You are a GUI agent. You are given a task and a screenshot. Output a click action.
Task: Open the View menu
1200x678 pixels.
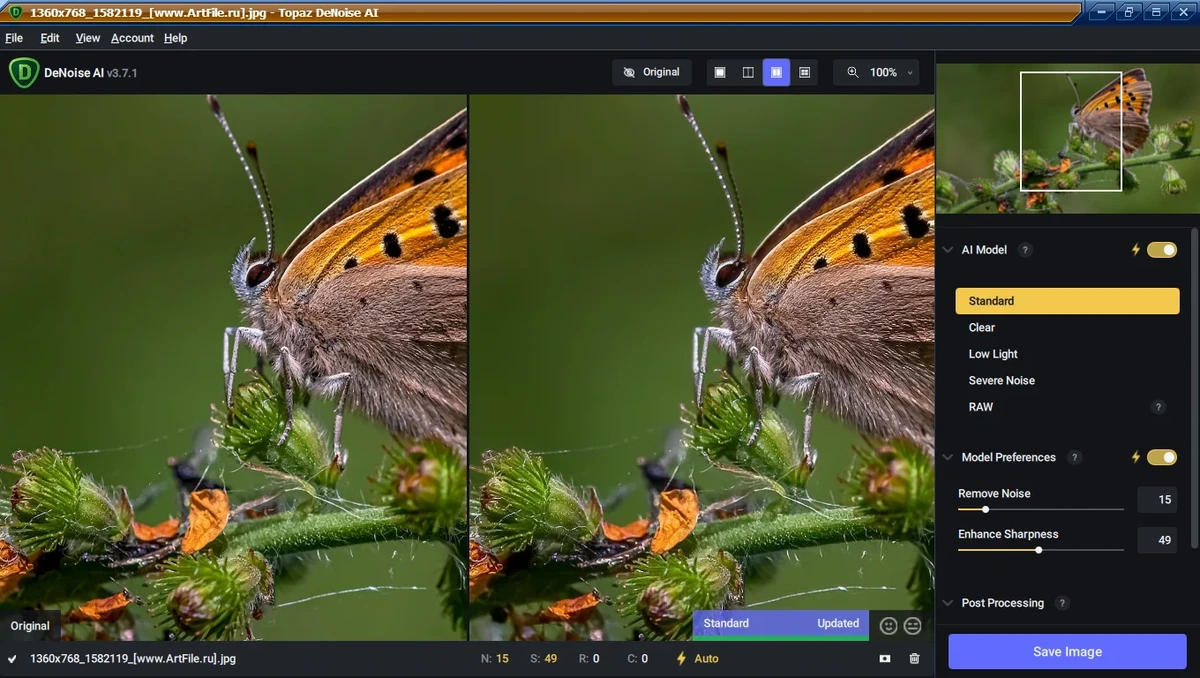[x=88, y=38]
